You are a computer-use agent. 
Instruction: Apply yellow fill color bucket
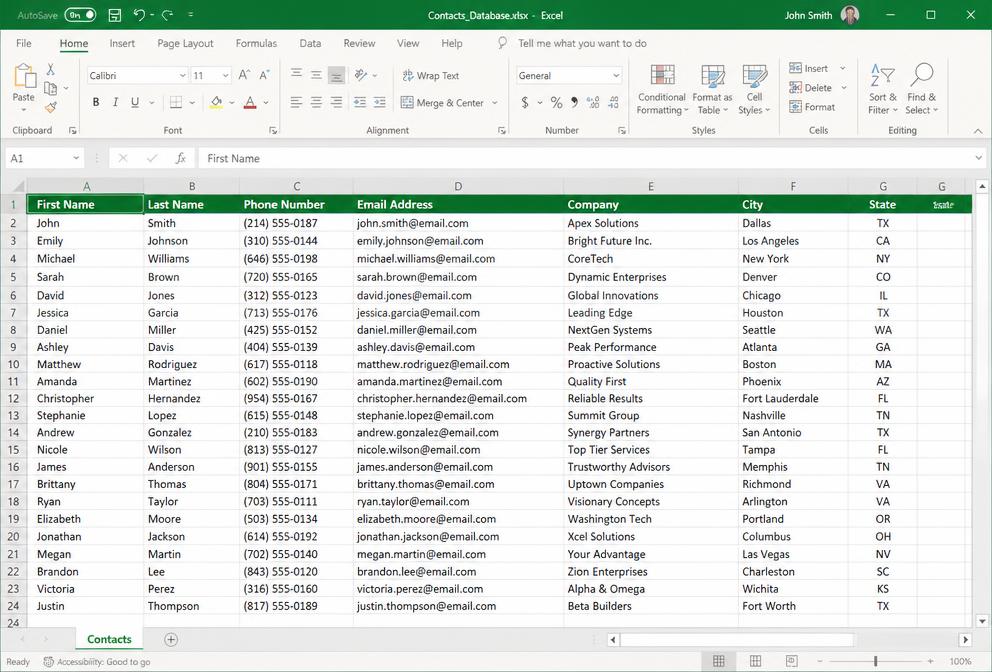click(x=216, y=102)
